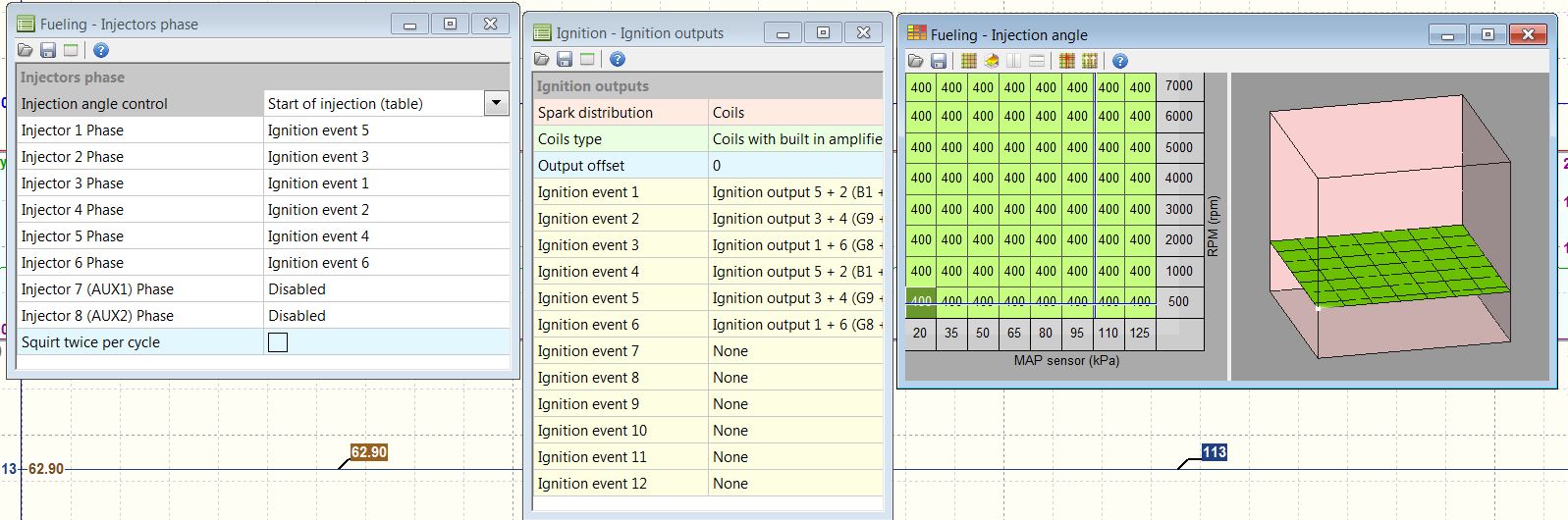Save icon in Injectors phase toolbar

(x=48, y=50)
